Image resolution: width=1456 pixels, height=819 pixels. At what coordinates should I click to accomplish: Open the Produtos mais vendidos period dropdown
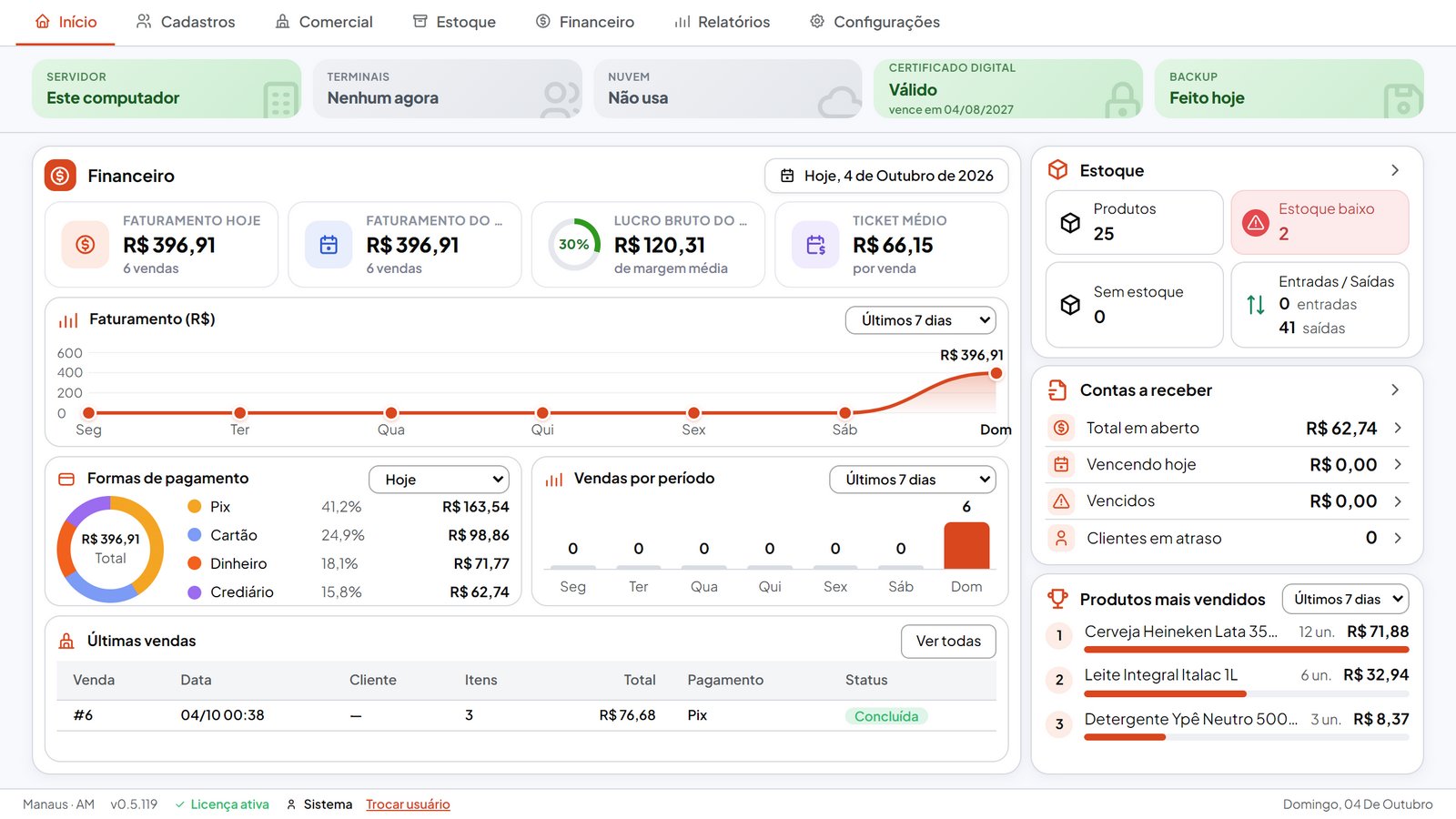point(1346,599)
